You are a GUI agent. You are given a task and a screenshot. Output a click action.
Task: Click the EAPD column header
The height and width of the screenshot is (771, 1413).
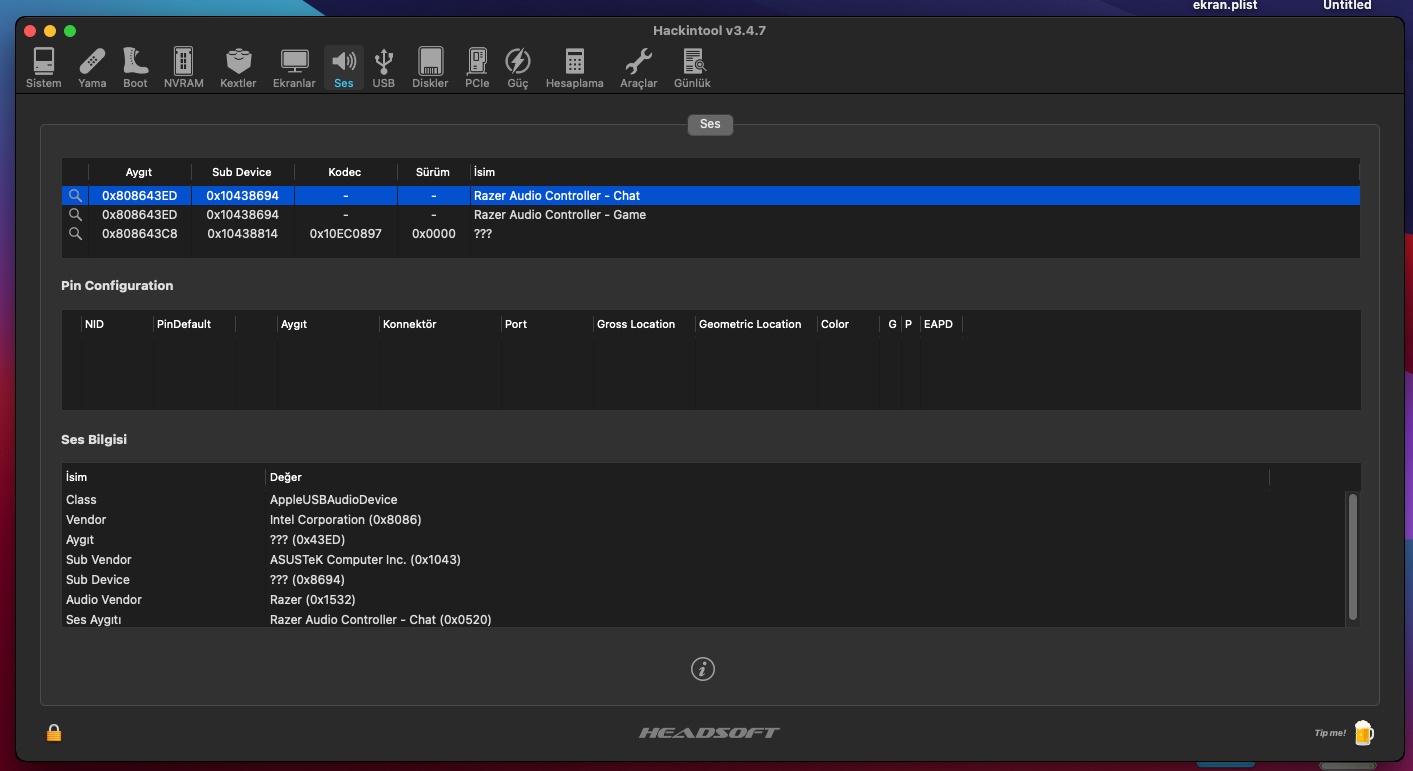(x=938, y=324)
